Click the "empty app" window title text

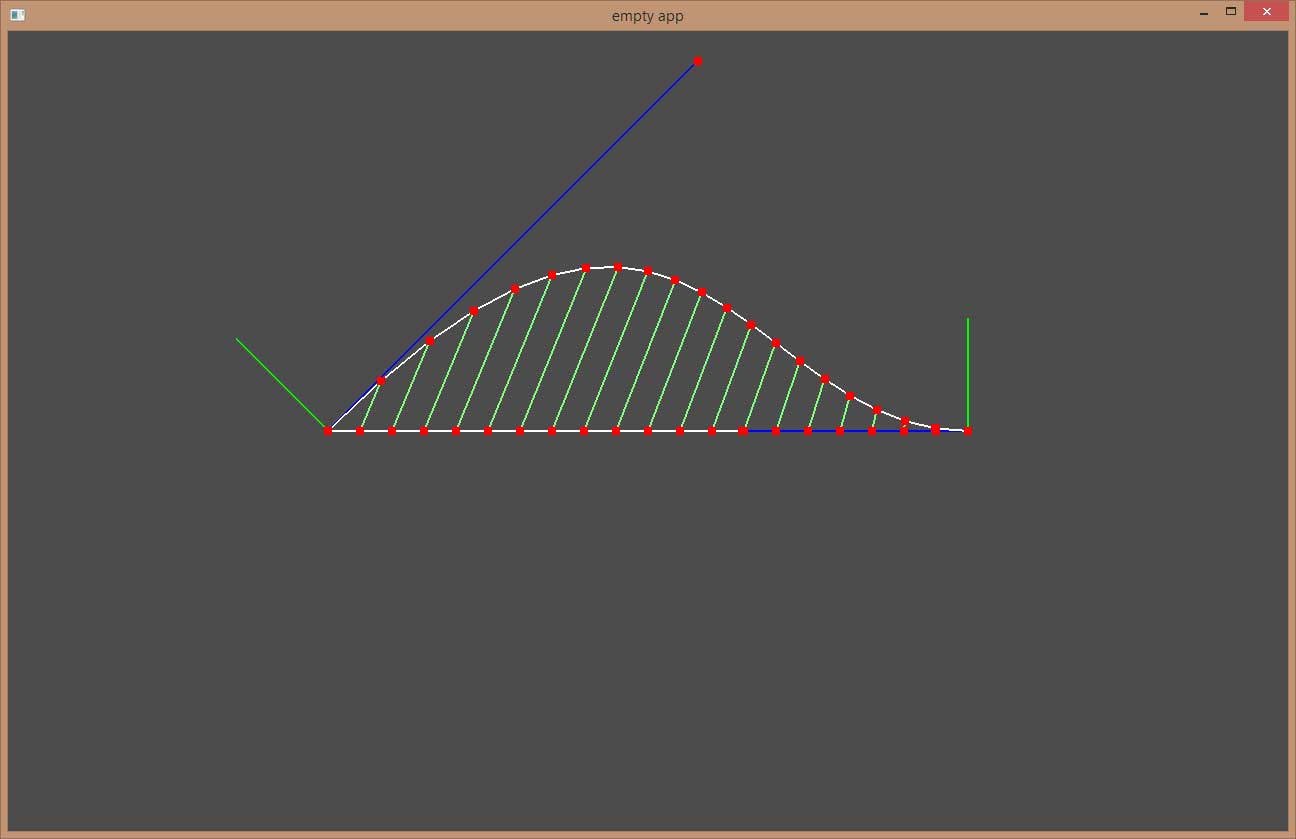click(647, 16)
